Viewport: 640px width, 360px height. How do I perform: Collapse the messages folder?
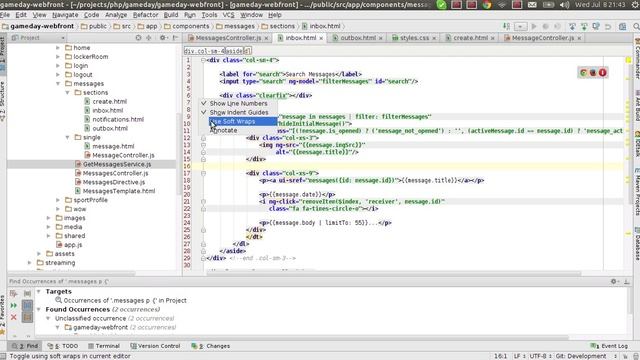(58, 83)
